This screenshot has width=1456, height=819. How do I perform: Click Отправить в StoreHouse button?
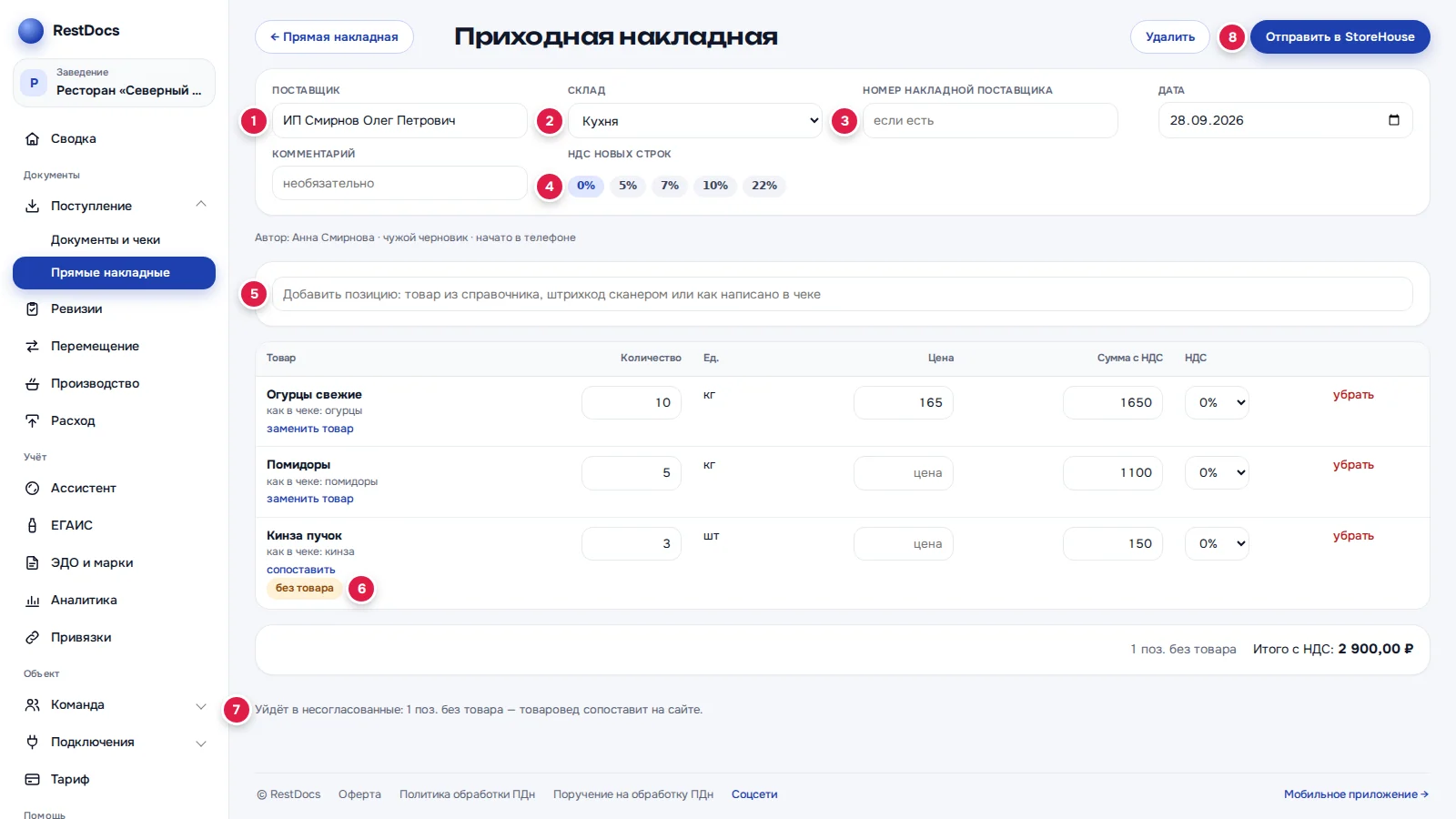click(1340, 37)
